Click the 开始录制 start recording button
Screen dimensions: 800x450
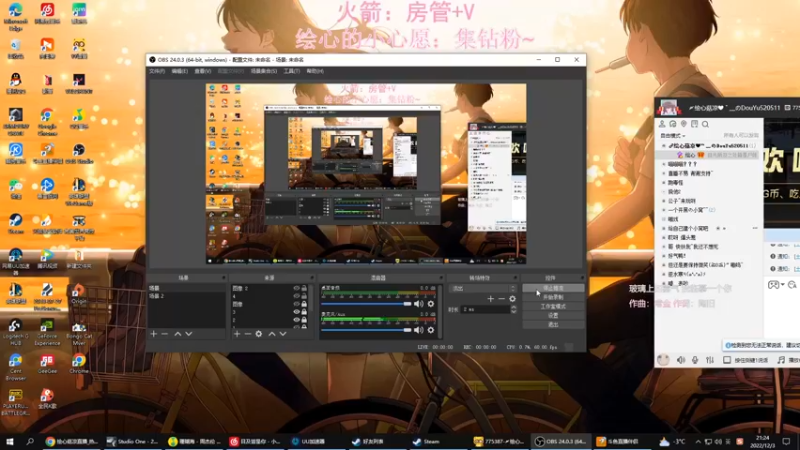[x=553, y=297]
